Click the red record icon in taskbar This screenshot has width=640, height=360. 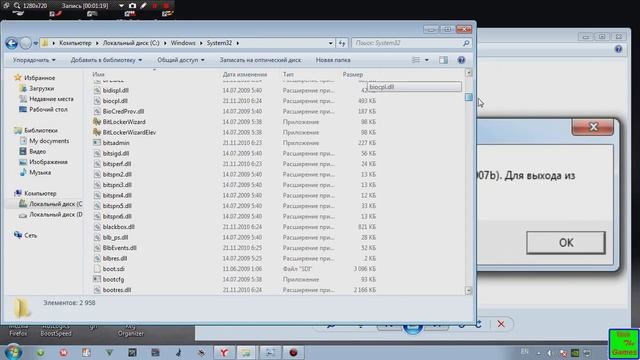293,353
